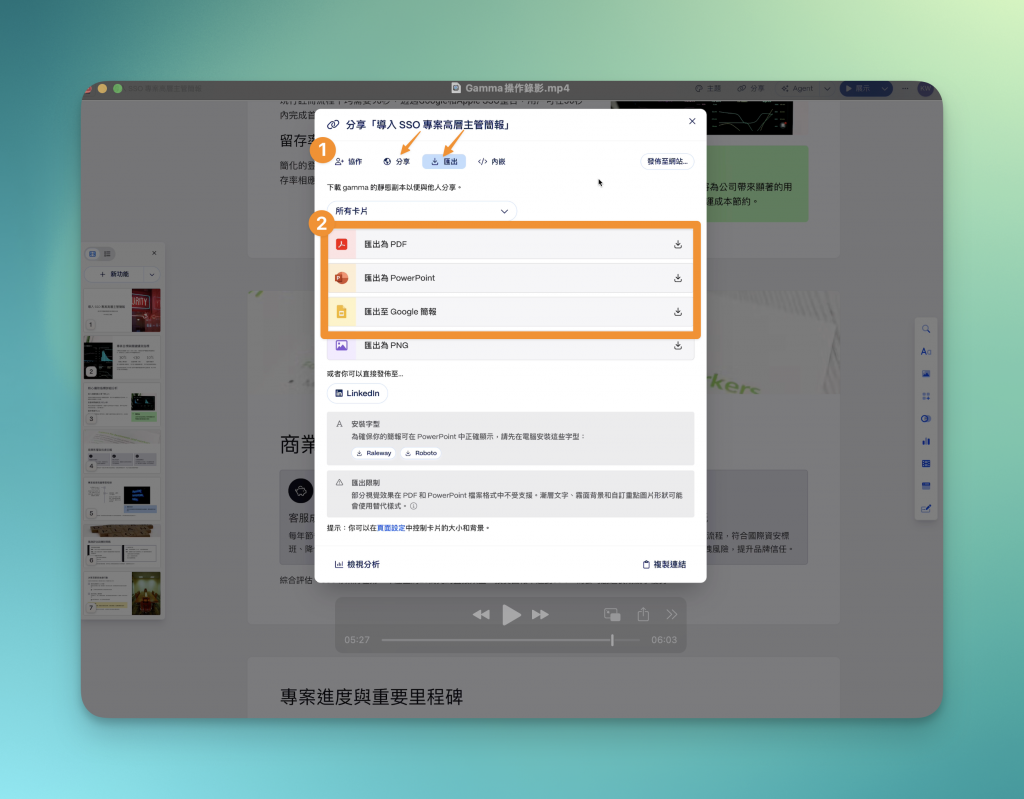Select slide thumbnail 5
The height and width of the screenshot is (799, 1024).
coord(122,499)
